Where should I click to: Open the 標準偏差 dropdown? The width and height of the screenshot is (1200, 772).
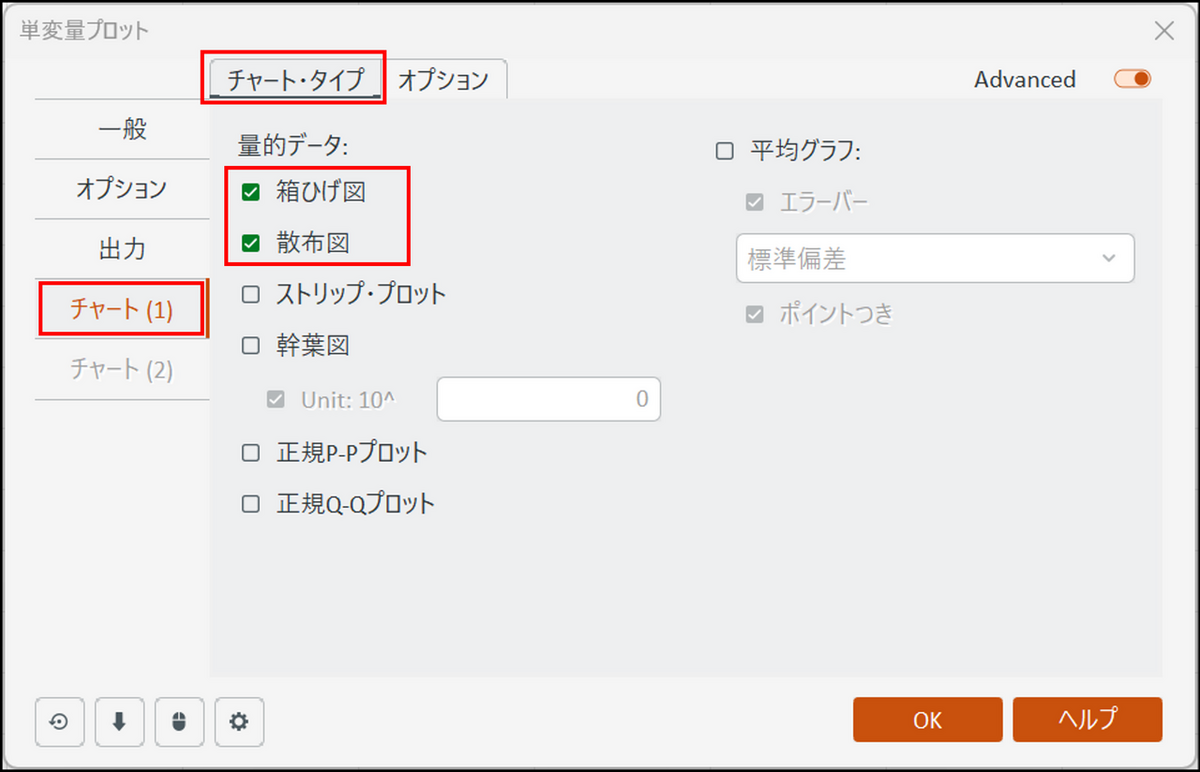coord(934,259)
